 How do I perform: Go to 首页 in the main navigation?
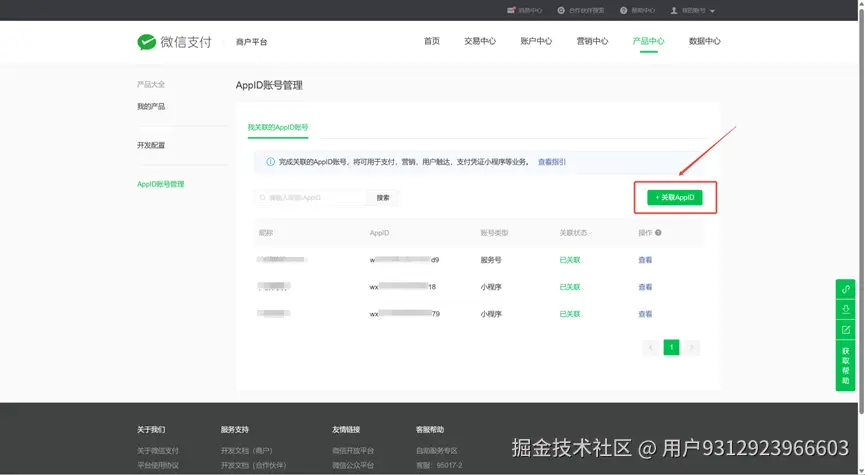pyautogui.click(x=431, y=41)
